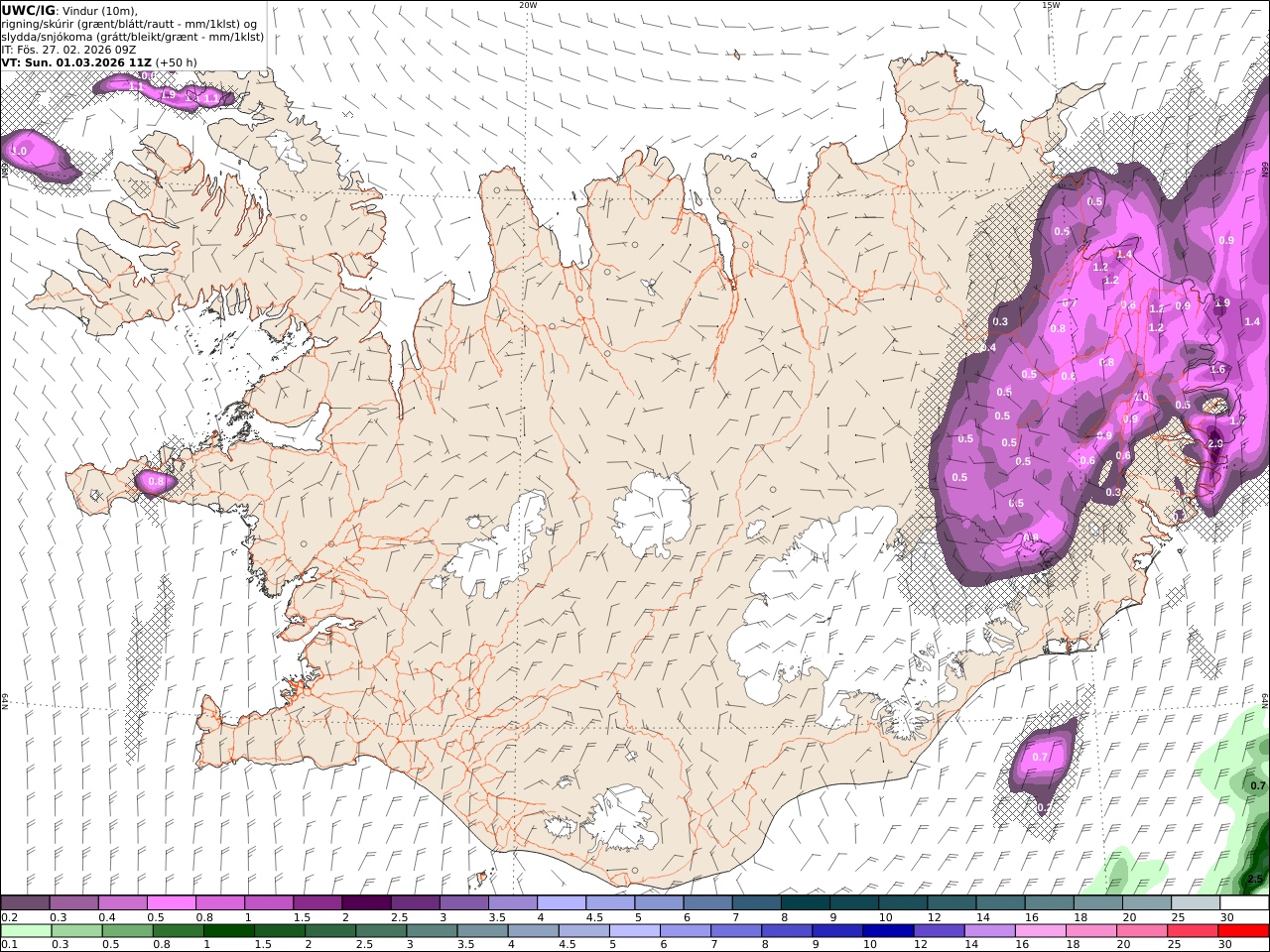
Task: Click the Drangajökull glacier in the Westfjords
Action: click(290, 152)
